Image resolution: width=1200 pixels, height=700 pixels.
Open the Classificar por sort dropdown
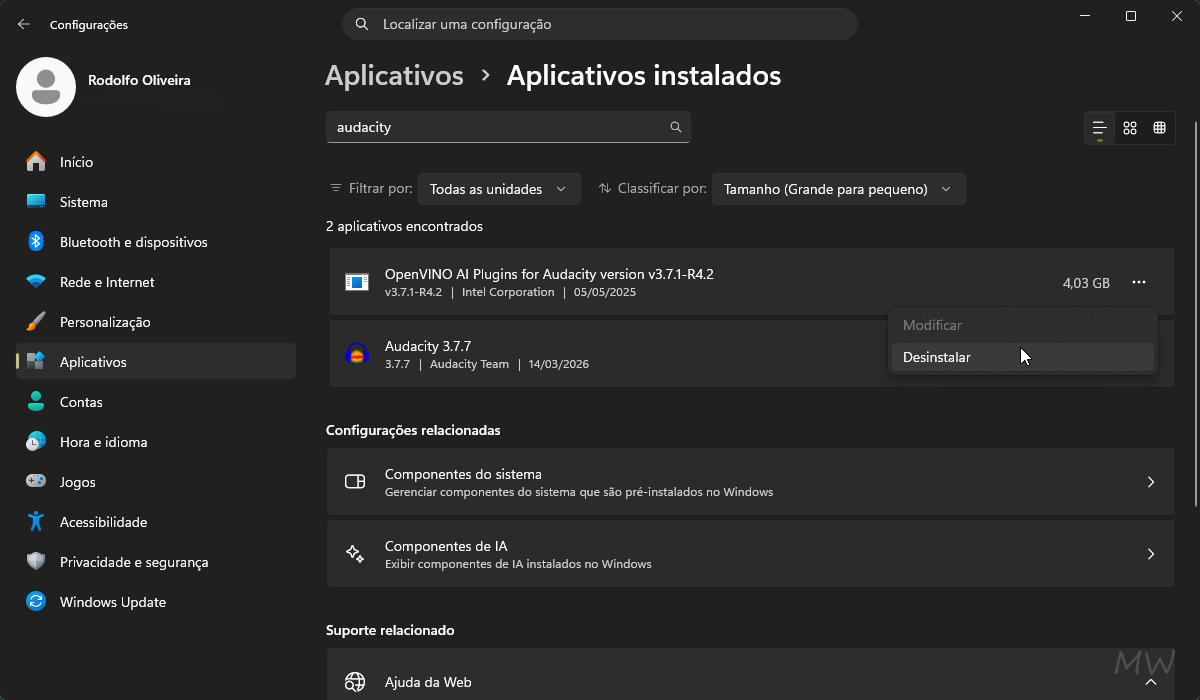point(838,188)
